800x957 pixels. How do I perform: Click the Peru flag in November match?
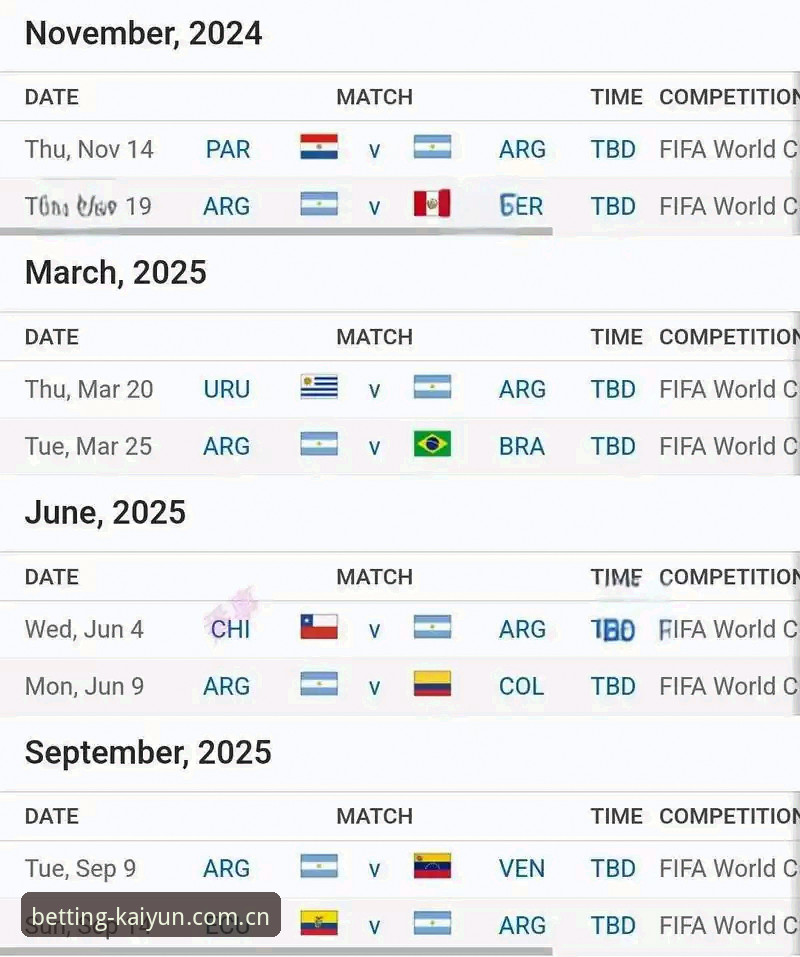[x=432, y=204]
